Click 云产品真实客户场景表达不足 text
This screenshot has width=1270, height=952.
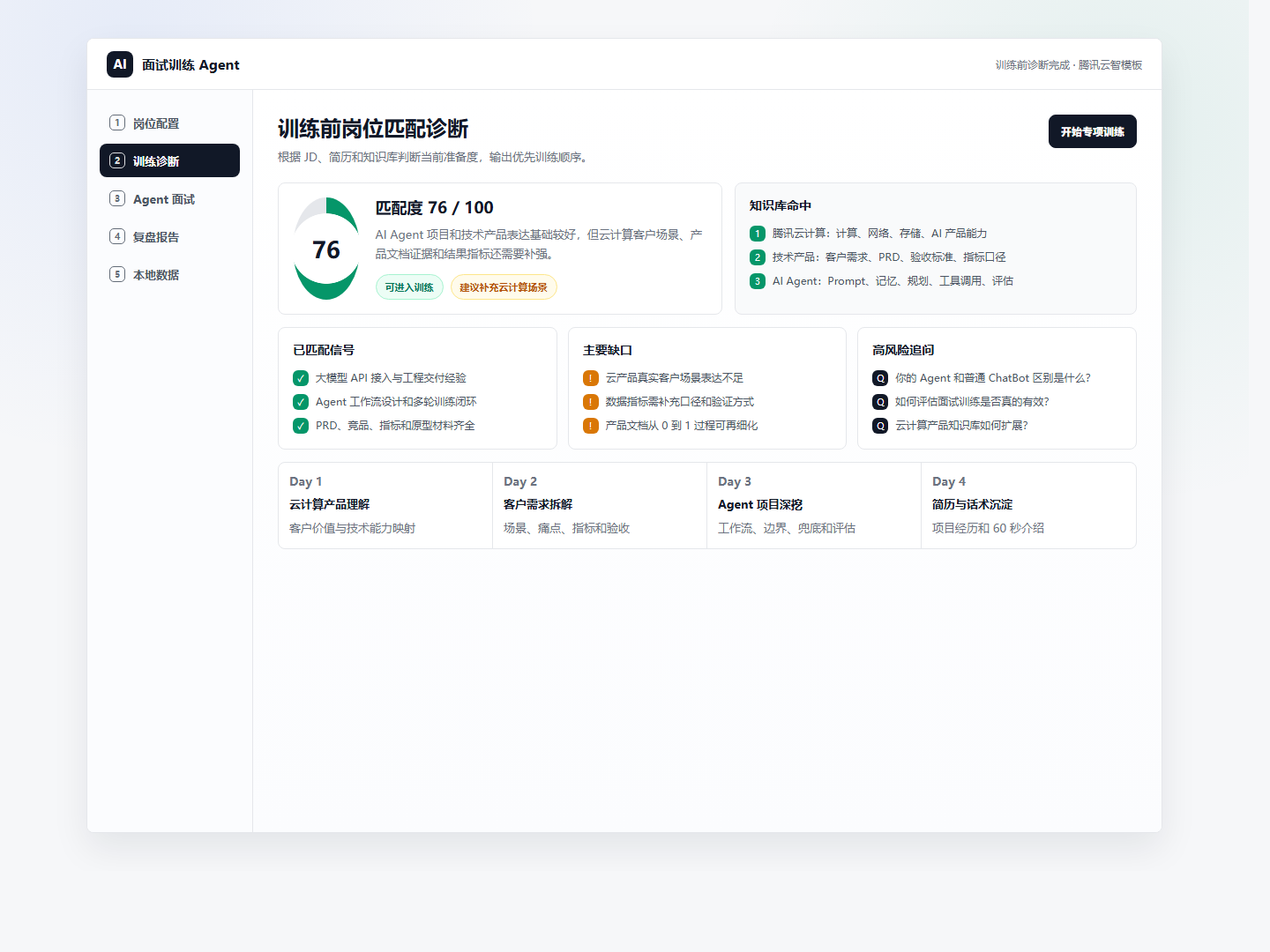pos(675,378)
